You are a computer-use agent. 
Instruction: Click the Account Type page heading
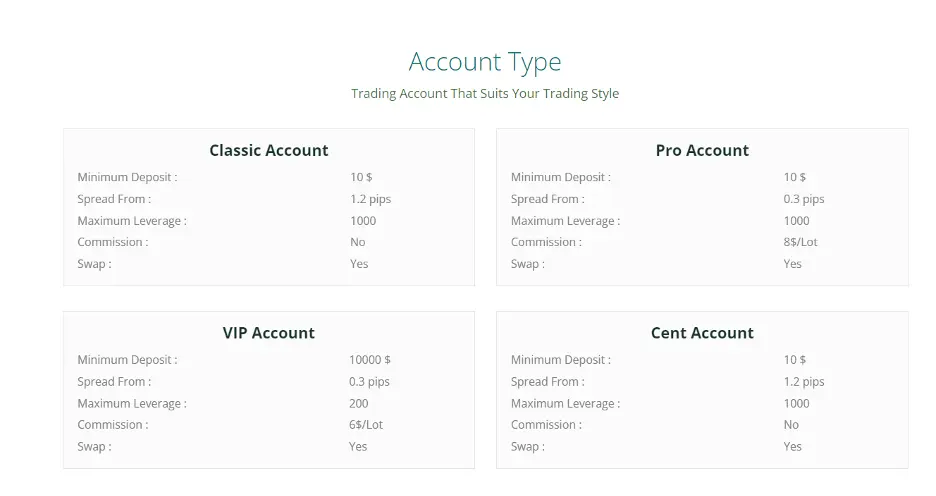[485, 62]
